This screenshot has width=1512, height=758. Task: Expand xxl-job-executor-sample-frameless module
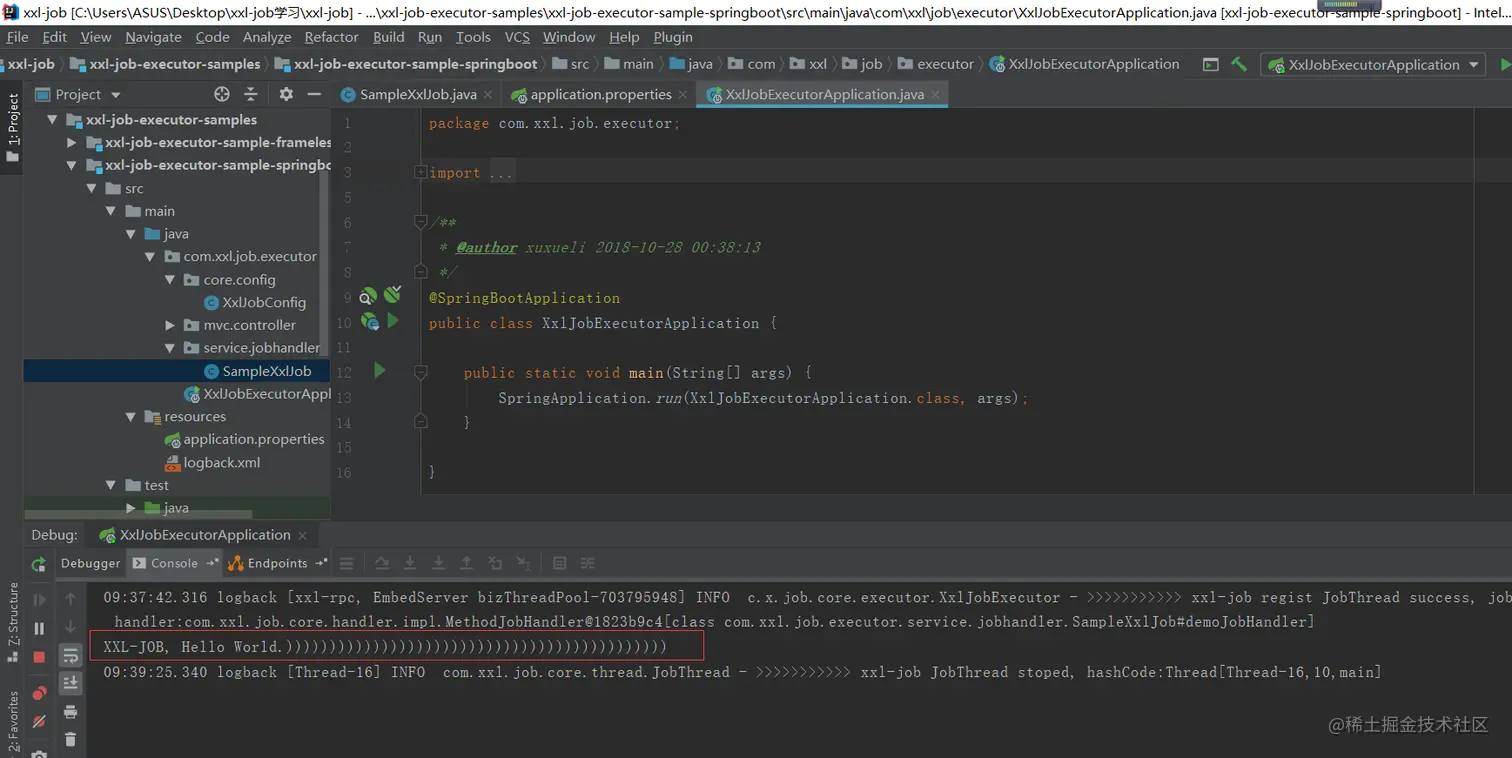pos(71,143)
